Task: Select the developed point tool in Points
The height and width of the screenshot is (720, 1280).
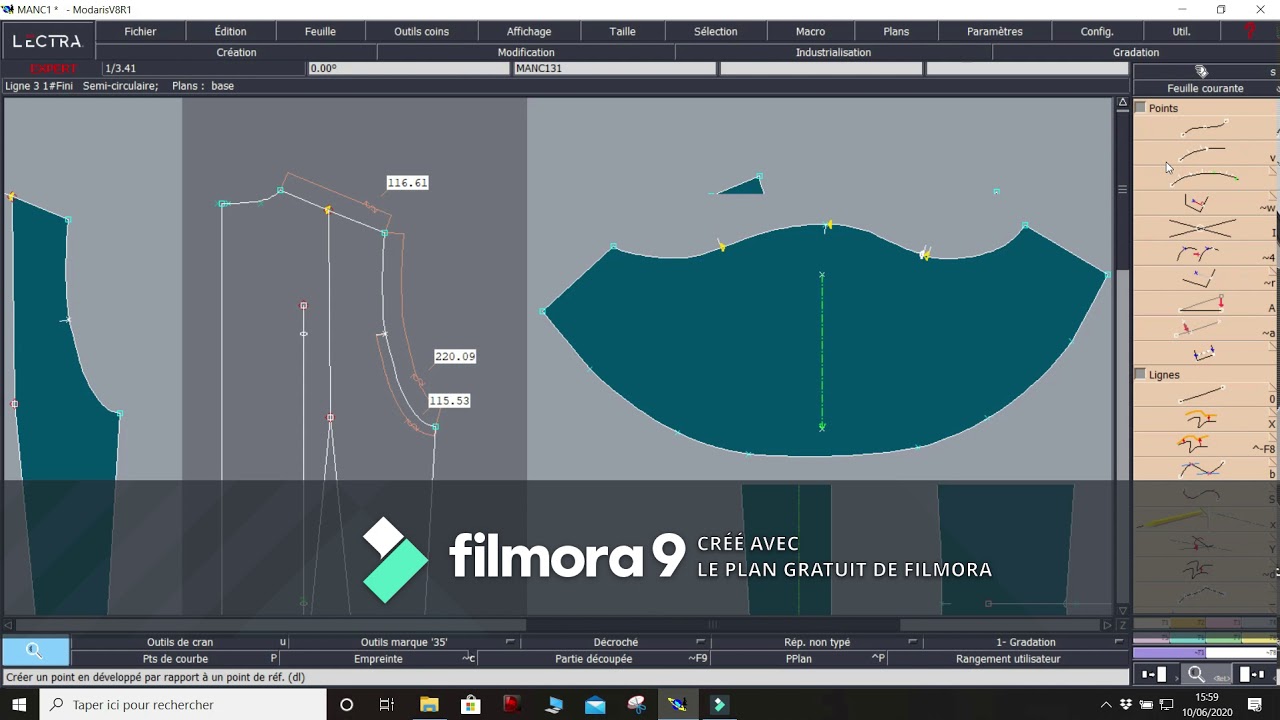Action: tap(1204, 152)
